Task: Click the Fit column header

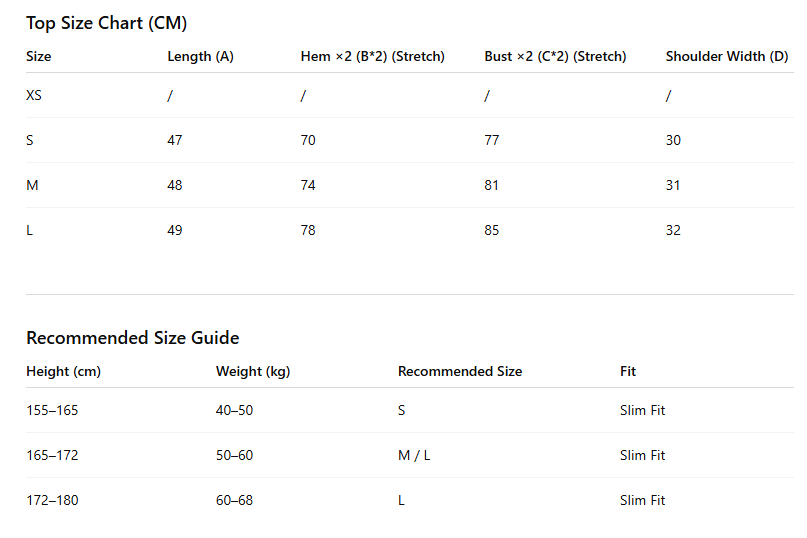Action: (628, 371)
